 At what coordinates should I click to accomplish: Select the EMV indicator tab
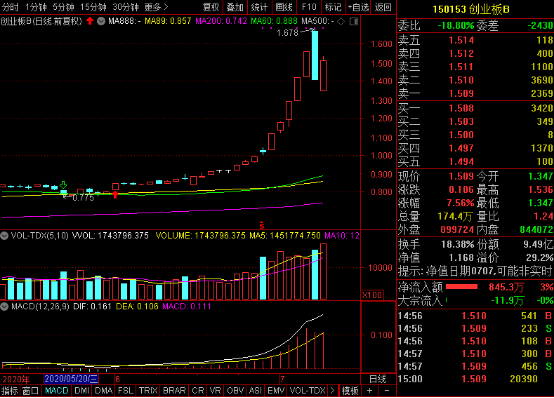[x=276, y=391]
